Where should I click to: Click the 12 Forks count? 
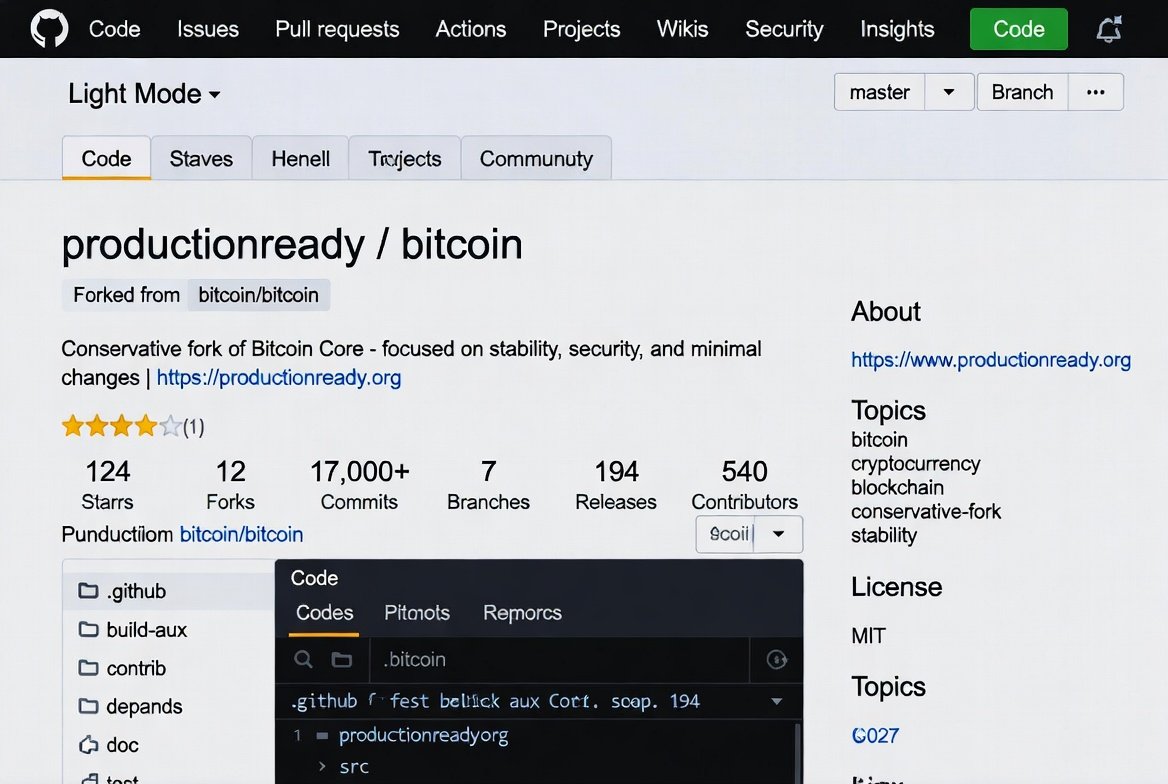(x=230, y=485)
